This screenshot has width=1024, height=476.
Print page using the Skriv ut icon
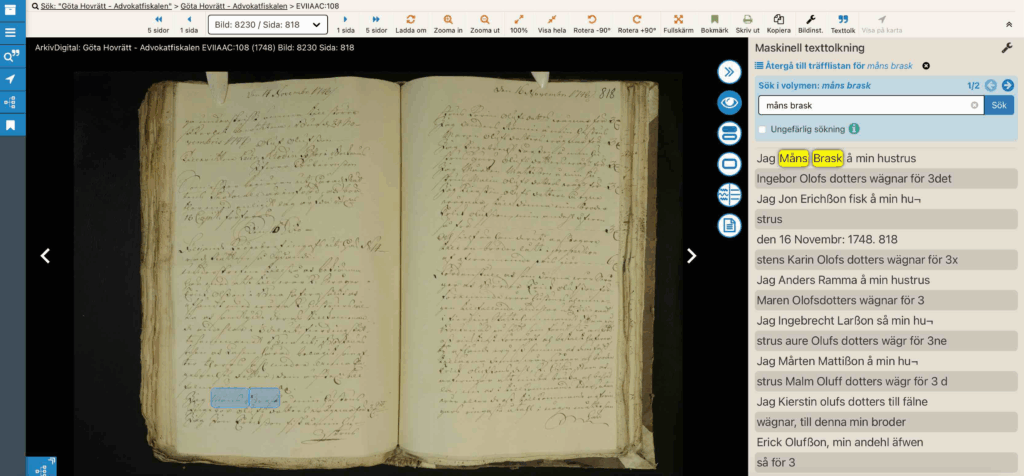[x=746, y=19]
